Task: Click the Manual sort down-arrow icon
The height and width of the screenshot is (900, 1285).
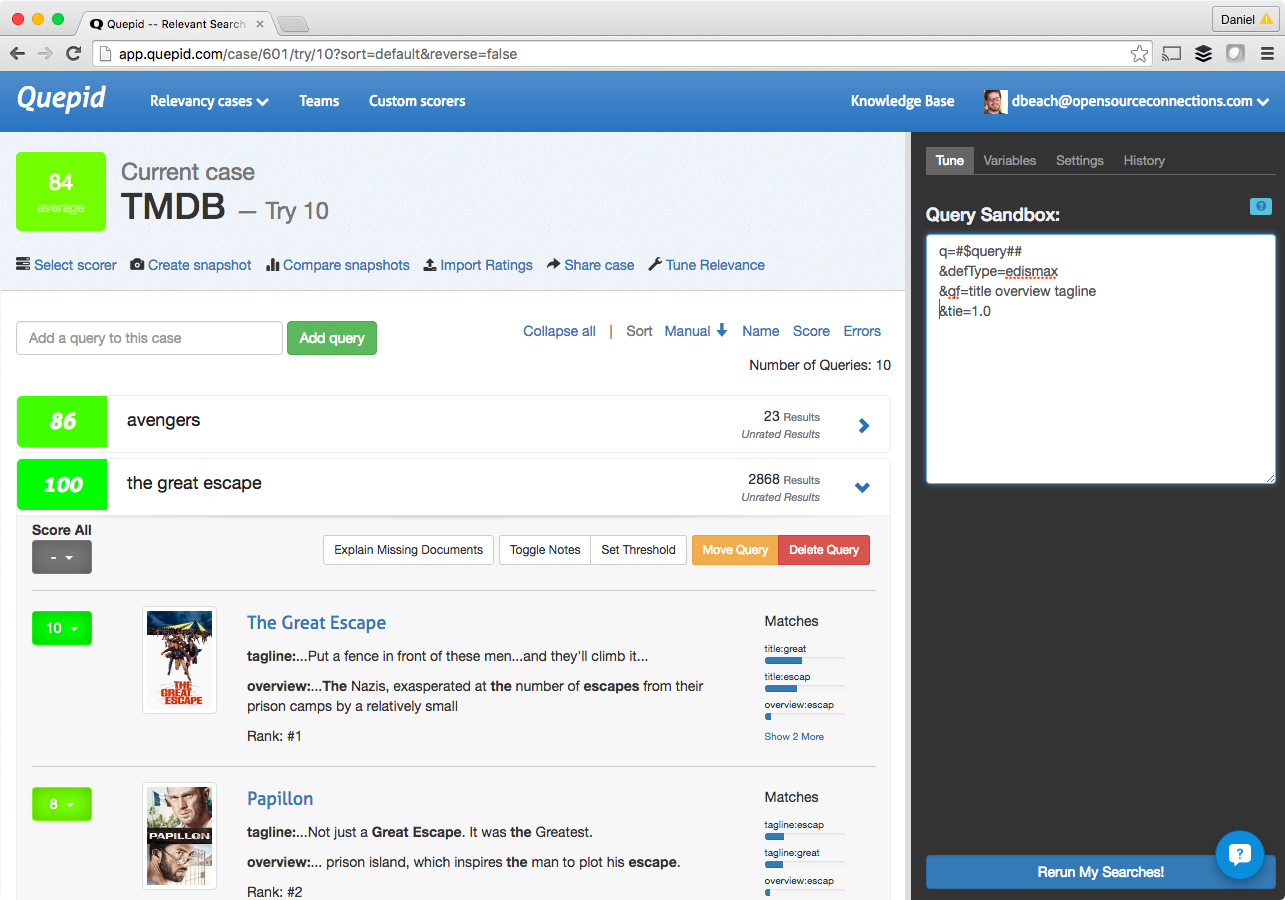Action: (x=721, y=331)
